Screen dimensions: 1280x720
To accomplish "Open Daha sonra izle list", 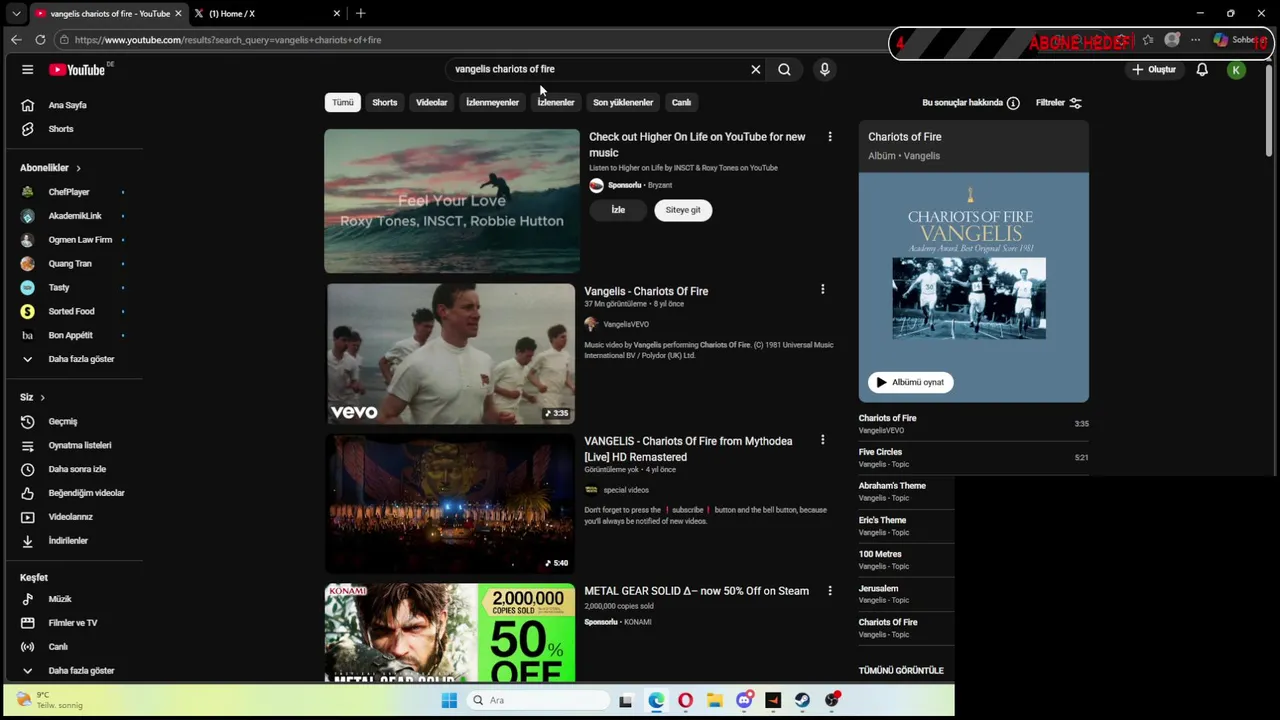I will pos(76,469).
